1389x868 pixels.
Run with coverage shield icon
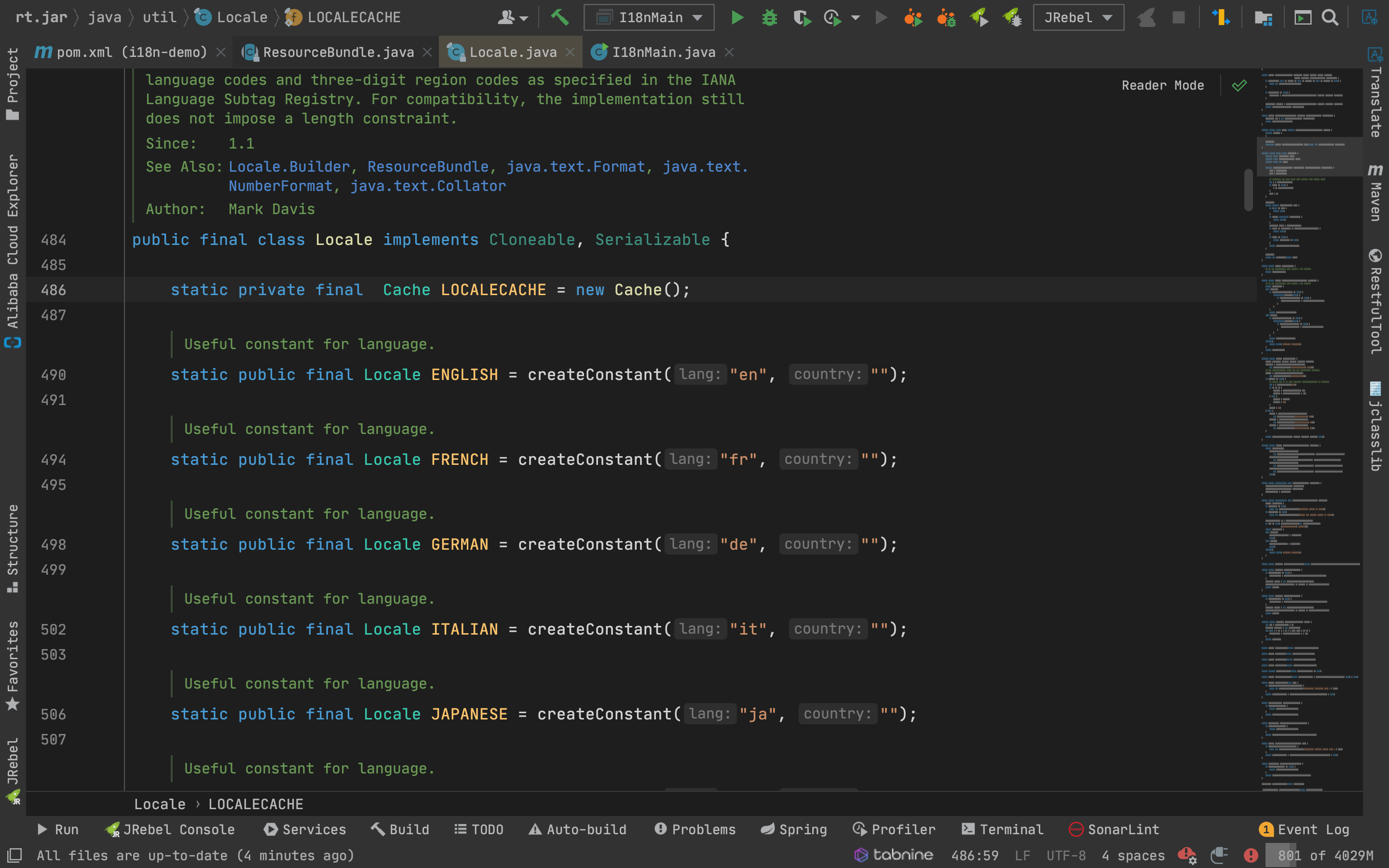802,18
